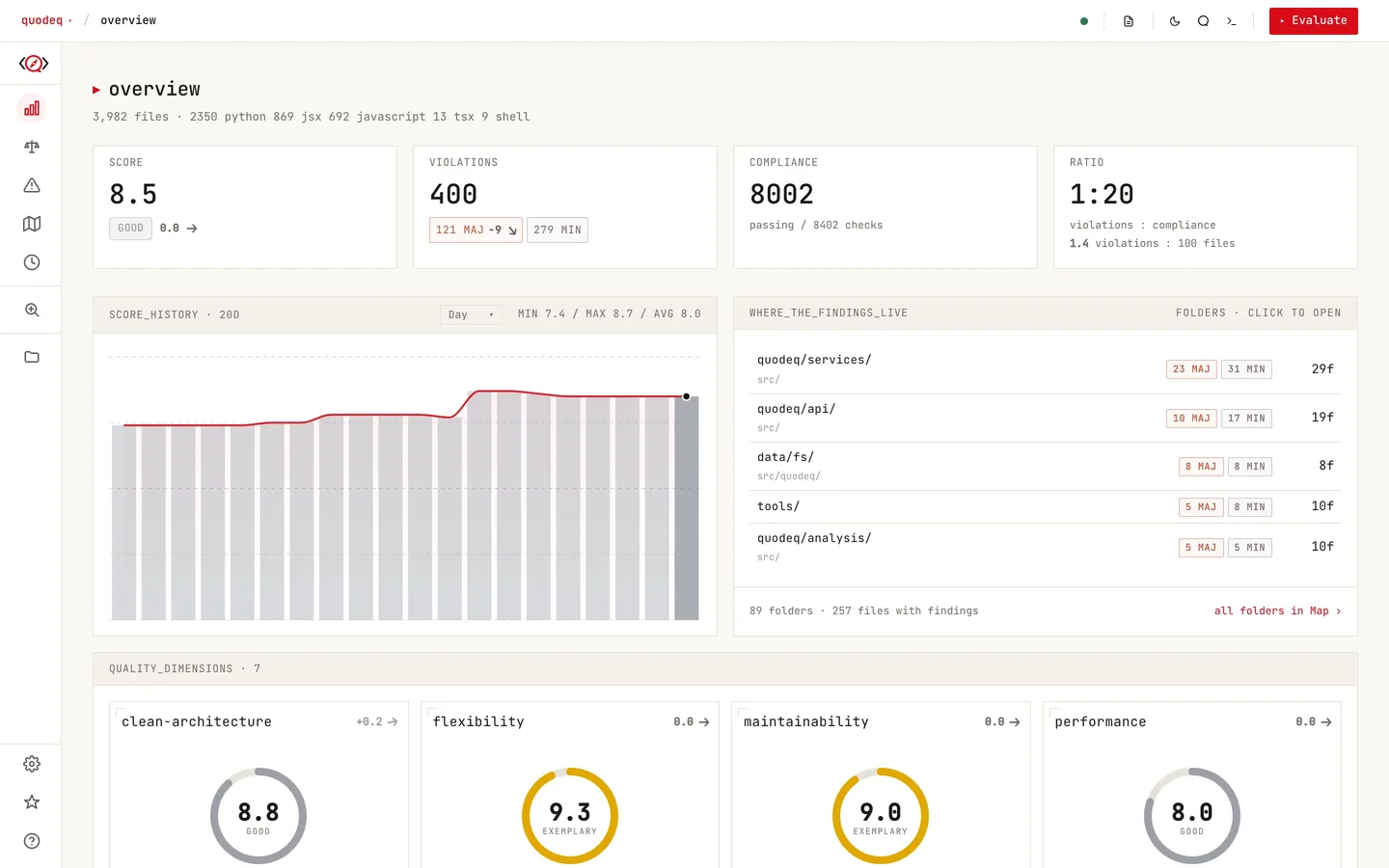
Task: Click the flexibility 9.3 score ring
Action: 570,816
